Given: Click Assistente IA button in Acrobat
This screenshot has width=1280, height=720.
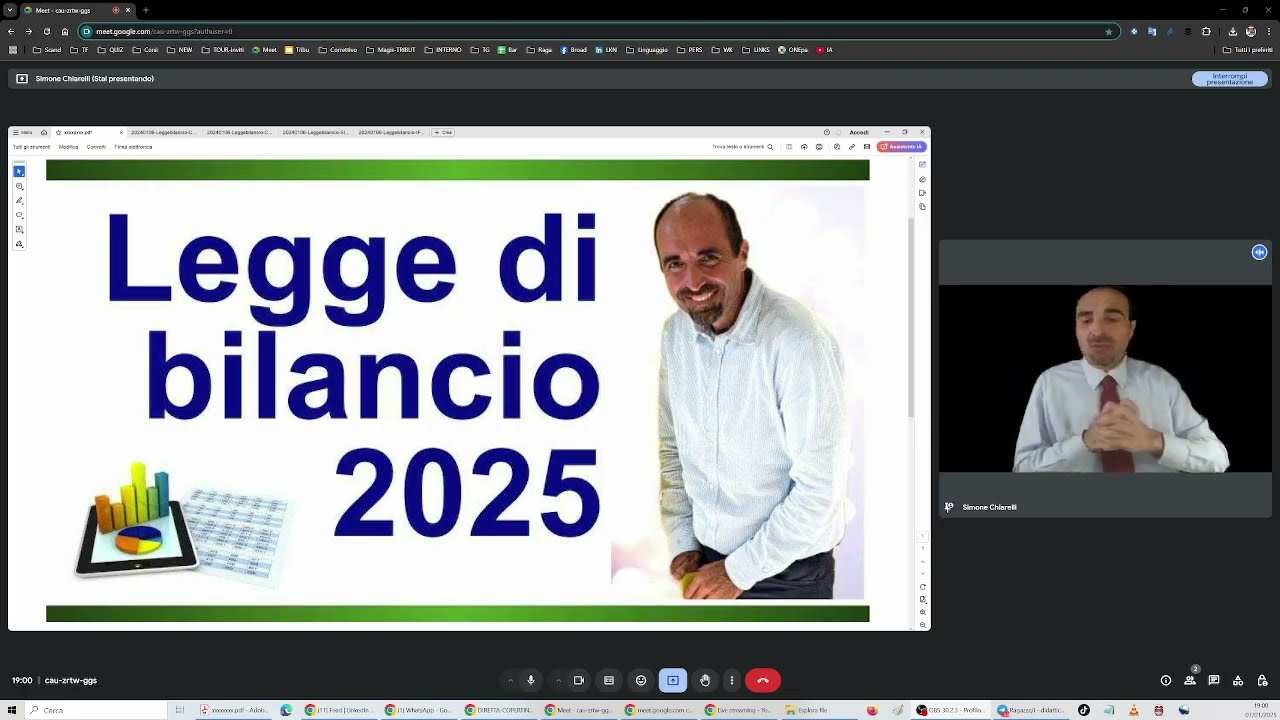Looking at the screenshot, I should pyautogui.click(x=901, y=147).
